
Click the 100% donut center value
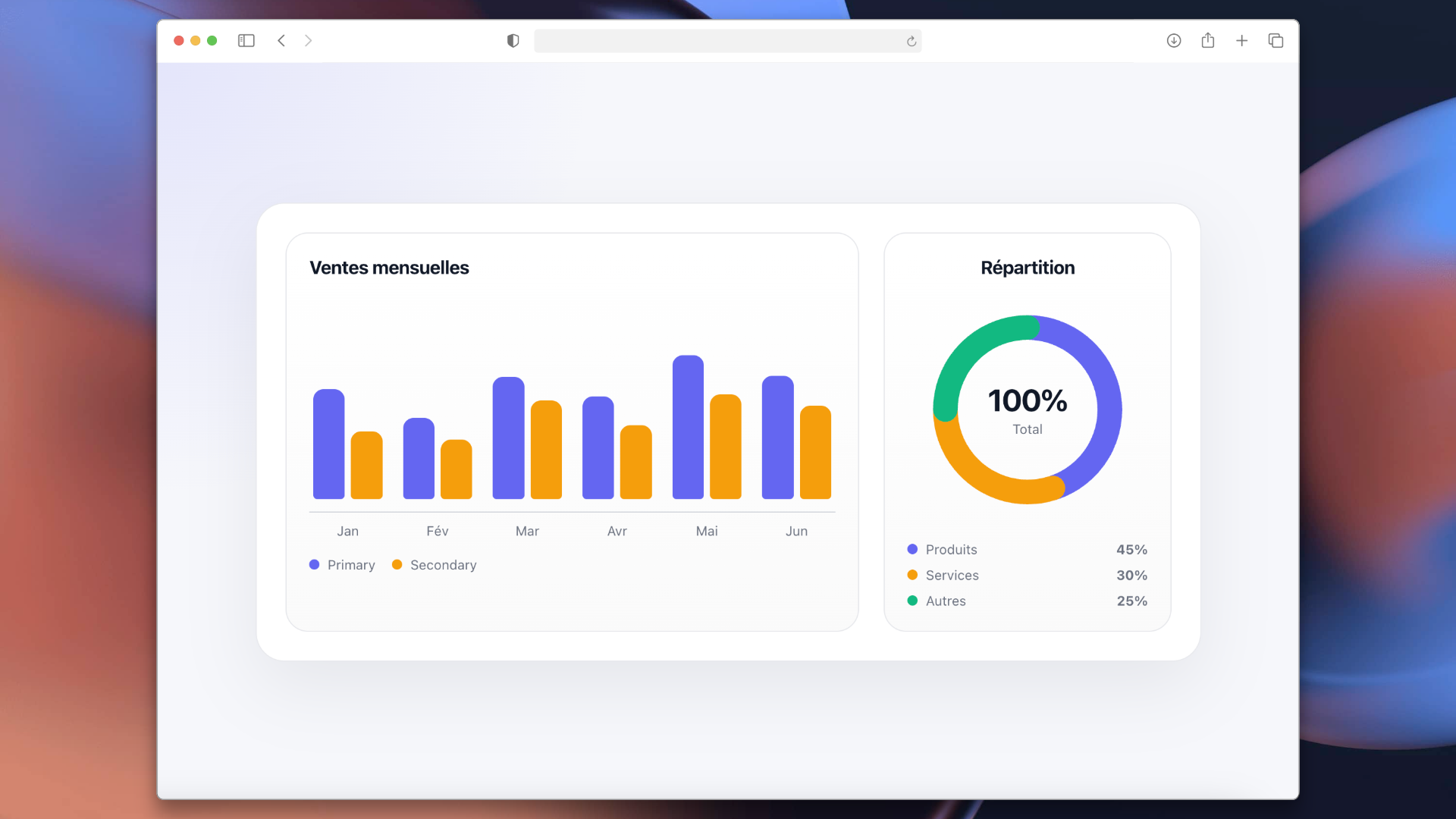(x=1028, y=400)
